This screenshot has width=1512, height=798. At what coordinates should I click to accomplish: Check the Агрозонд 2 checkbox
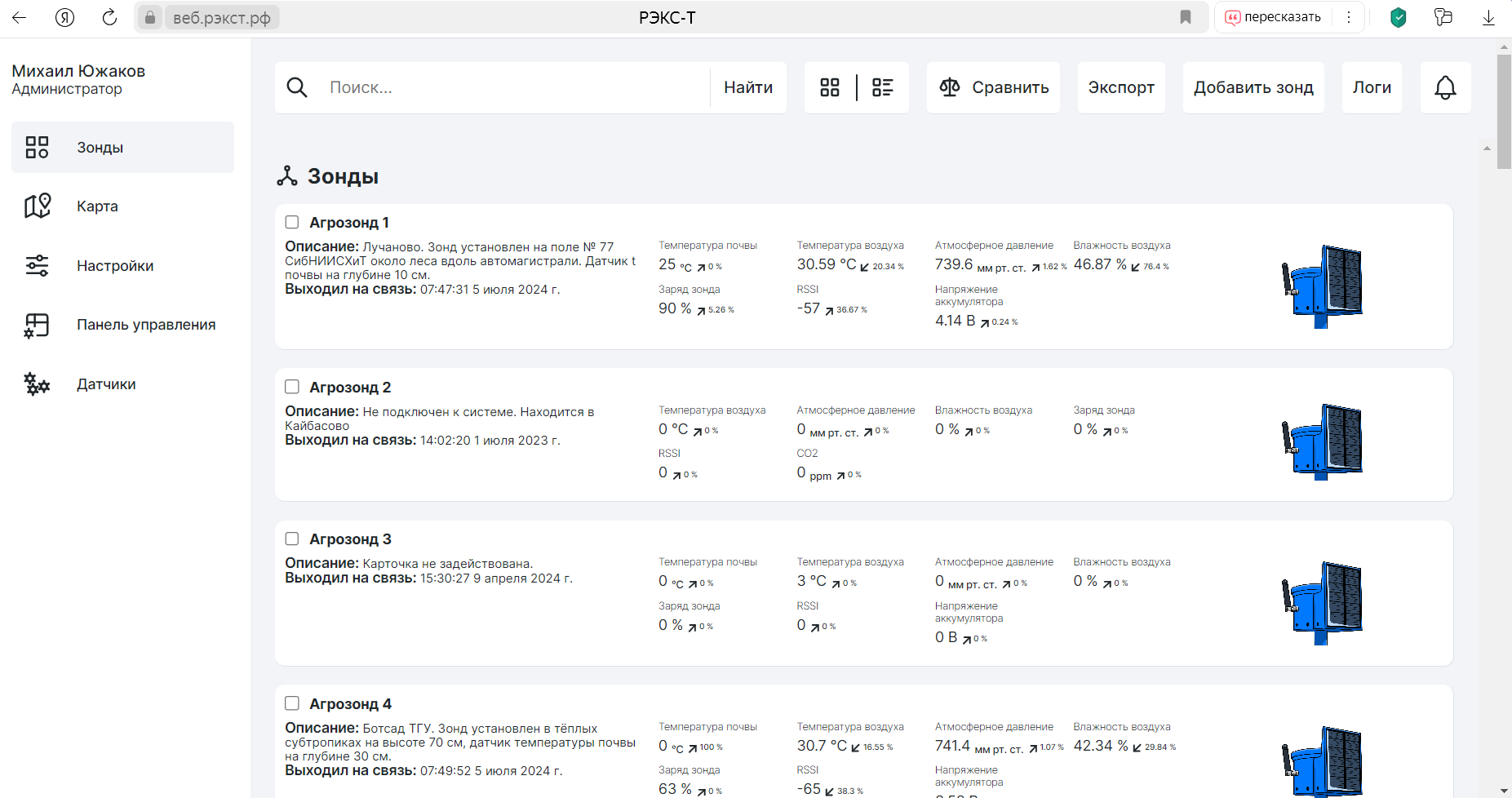point(292,387)
